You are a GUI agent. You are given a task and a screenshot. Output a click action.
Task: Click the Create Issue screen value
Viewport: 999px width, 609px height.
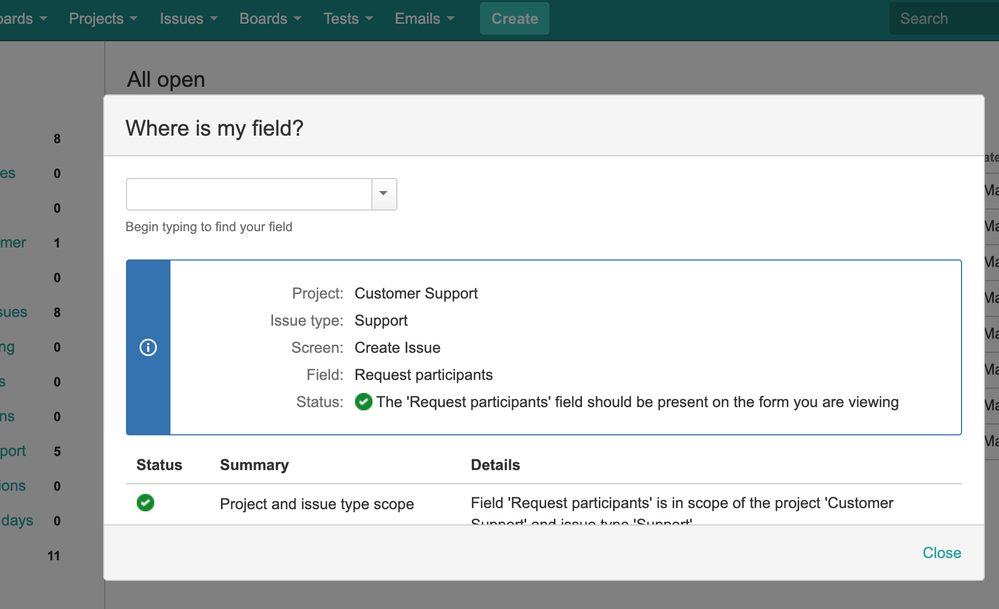[397, 348]
